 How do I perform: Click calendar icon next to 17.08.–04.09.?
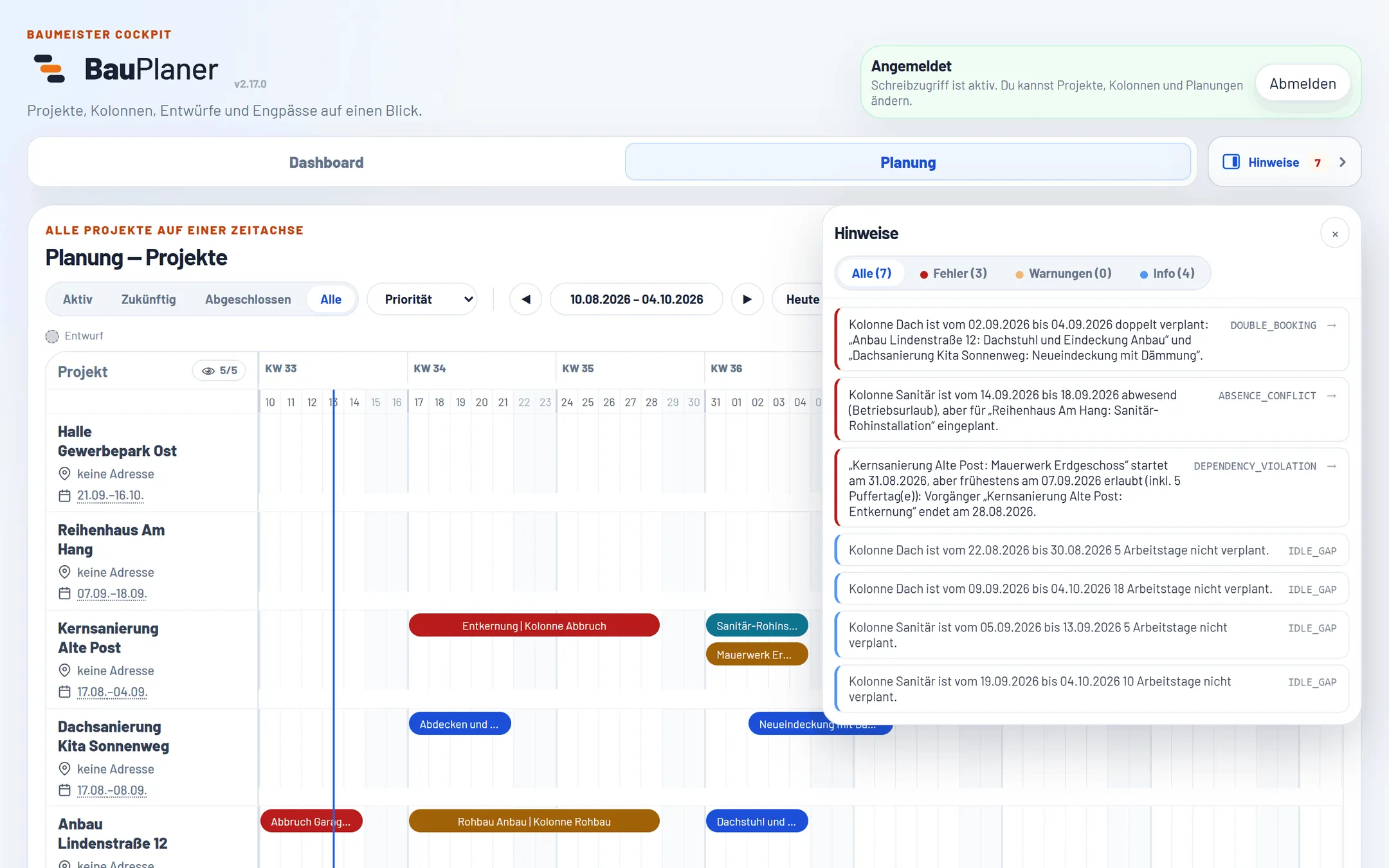pyautogui.click(x=64, y=692)
